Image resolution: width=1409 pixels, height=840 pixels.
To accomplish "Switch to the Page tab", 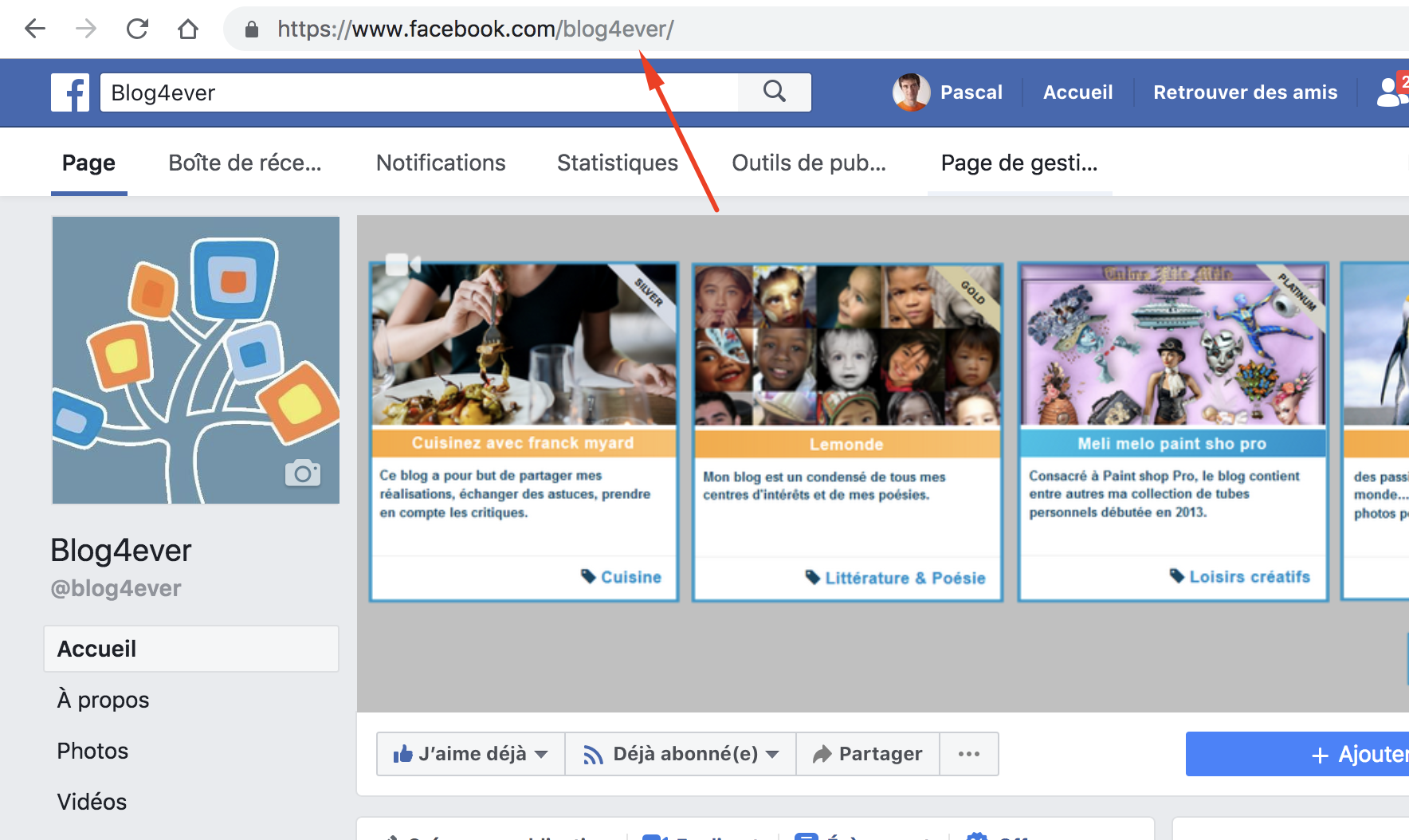I will (88, 163).
